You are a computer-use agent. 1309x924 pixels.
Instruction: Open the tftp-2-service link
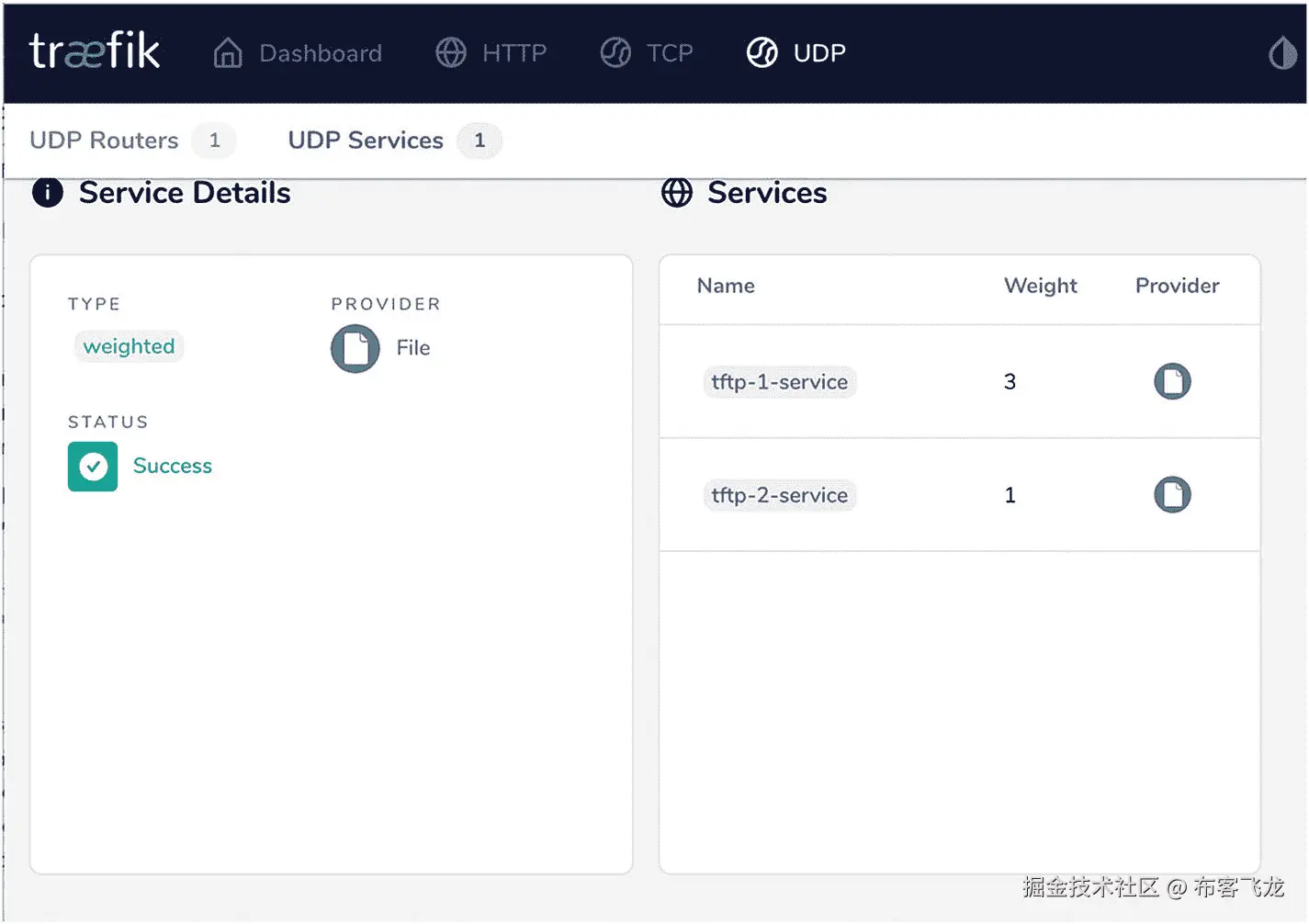tap(779, 496)
